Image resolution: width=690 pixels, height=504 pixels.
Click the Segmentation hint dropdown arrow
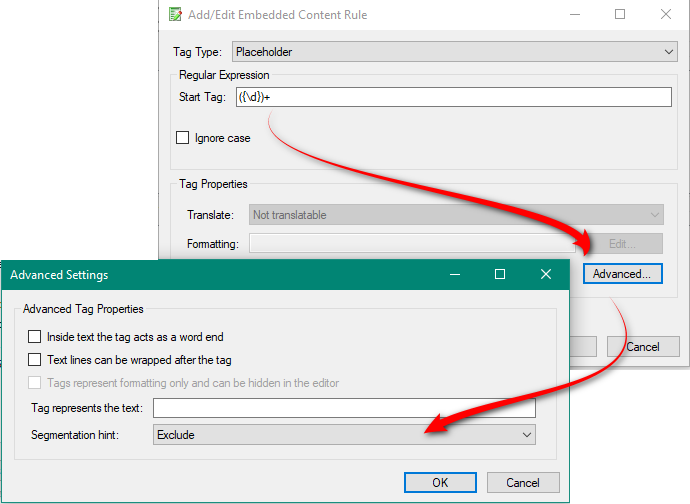tap(527, 435)
